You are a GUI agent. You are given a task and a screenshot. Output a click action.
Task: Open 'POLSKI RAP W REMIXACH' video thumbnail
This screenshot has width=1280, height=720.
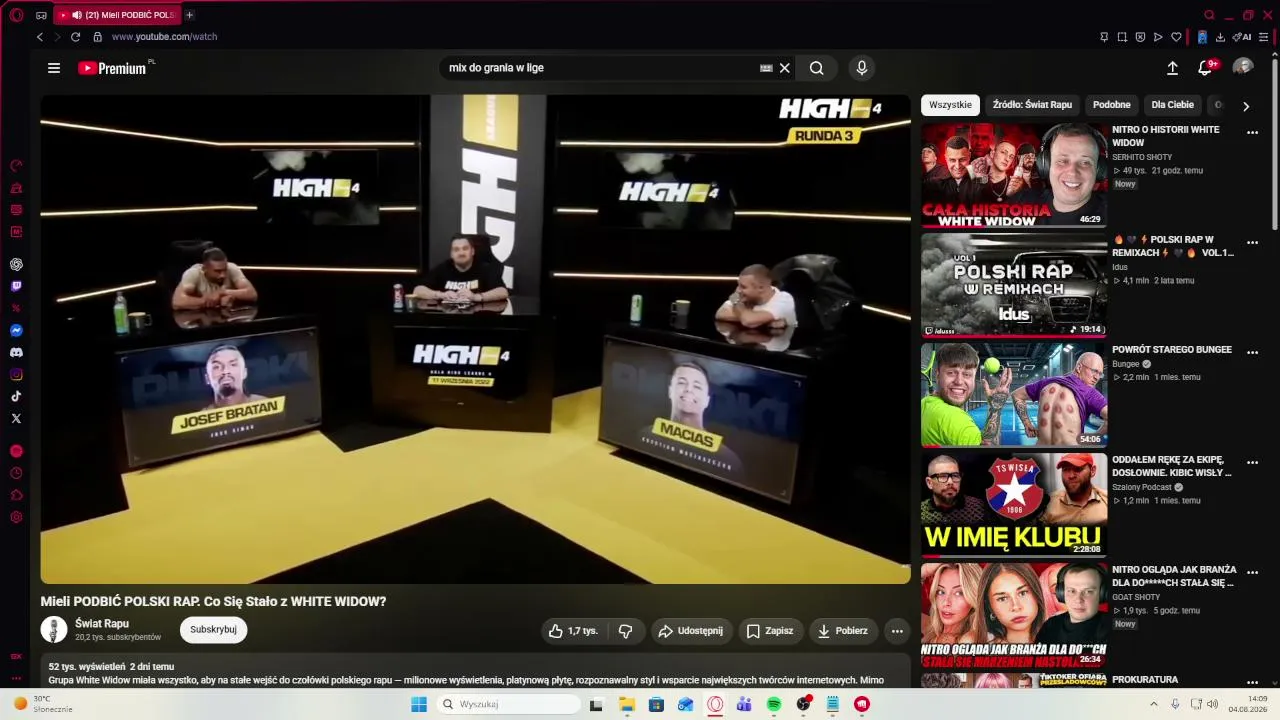click(1014, 285)
